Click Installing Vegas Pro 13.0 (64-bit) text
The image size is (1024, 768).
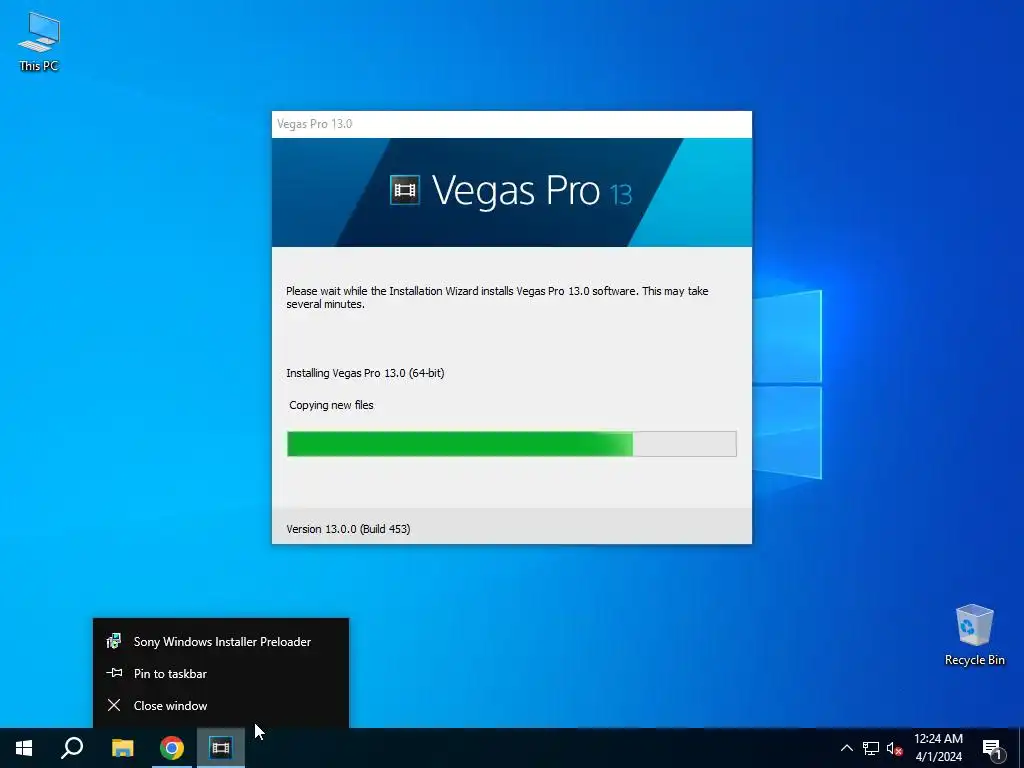(365, 373)
